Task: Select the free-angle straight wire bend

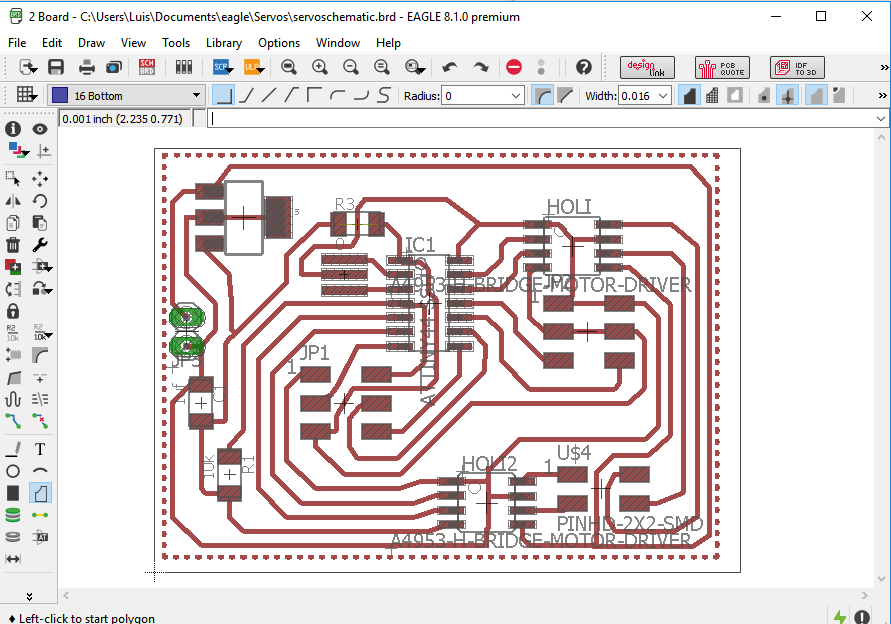Action: click(269, 95)
